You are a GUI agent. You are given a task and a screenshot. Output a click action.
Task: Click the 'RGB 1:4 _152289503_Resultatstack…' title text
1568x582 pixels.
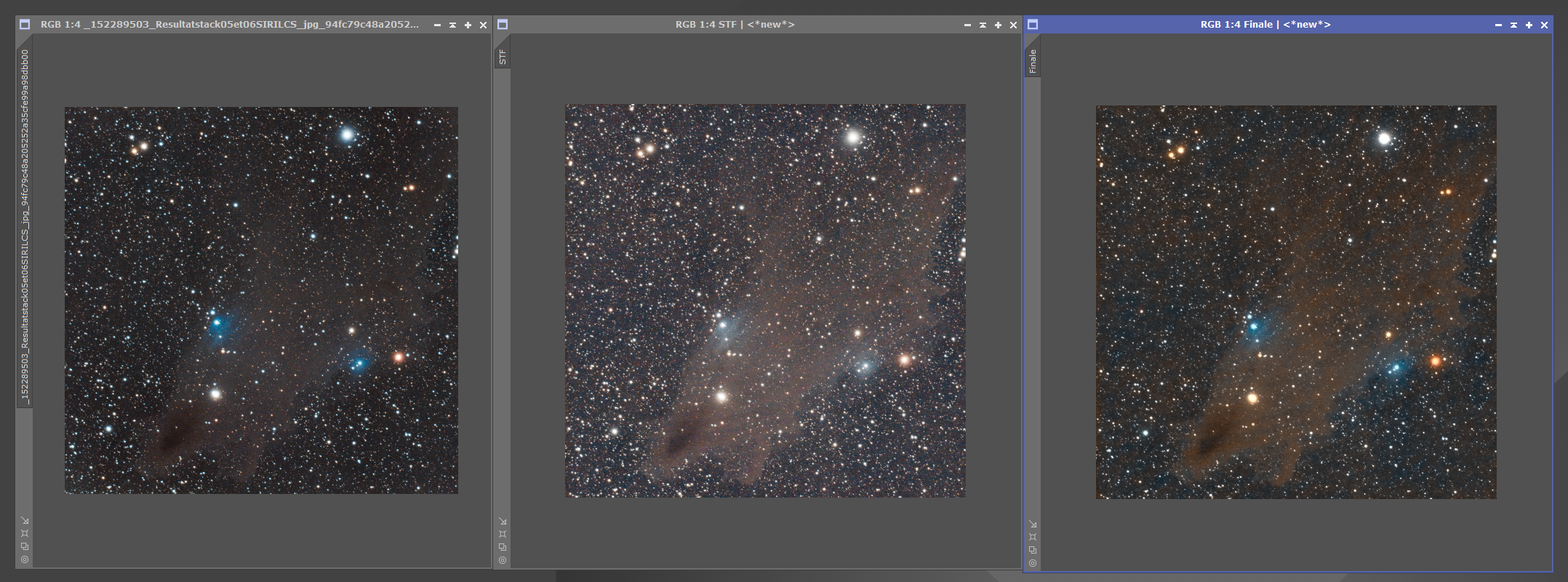pos(230,25)
